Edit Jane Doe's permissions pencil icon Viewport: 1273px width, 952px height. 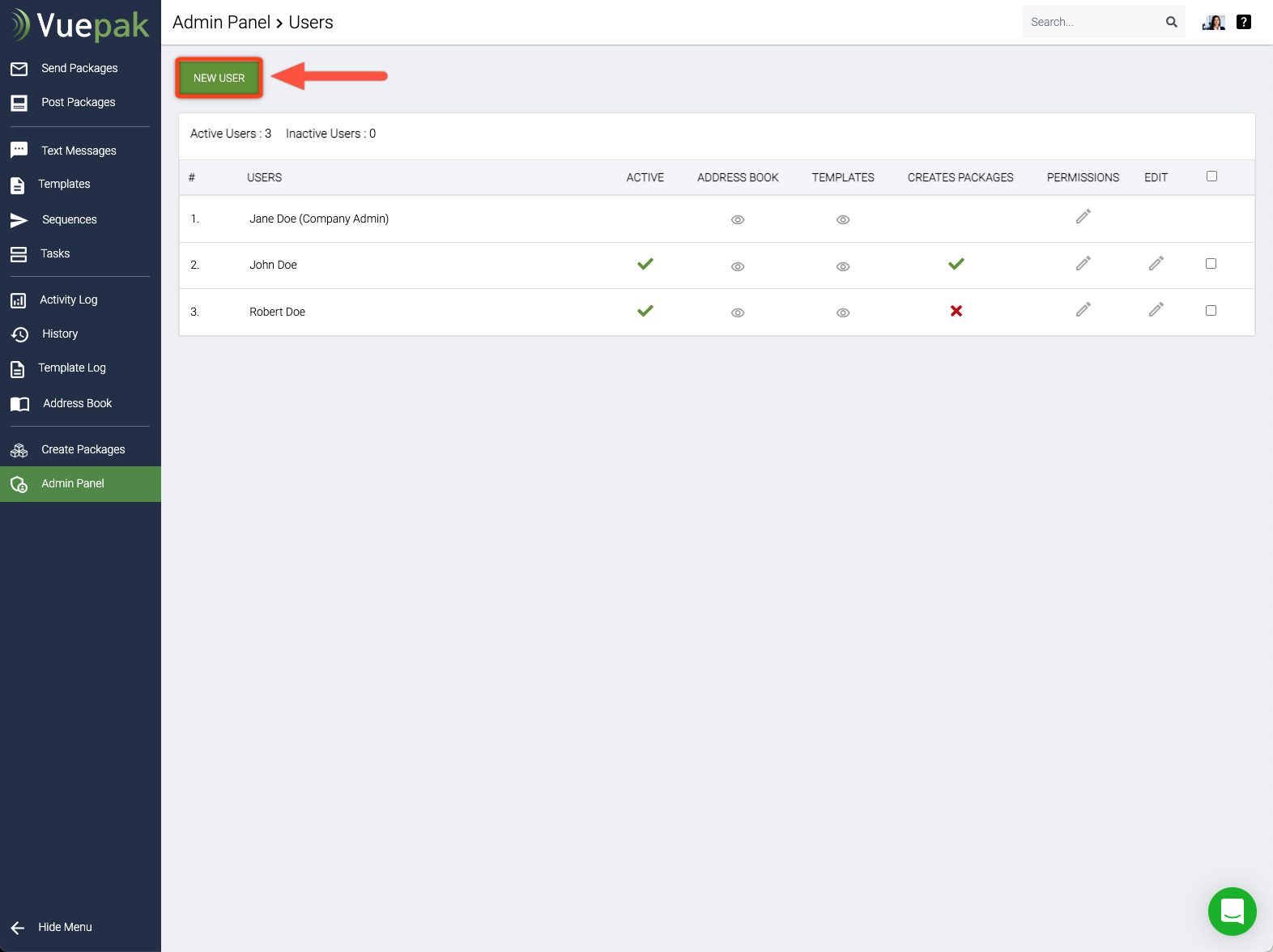coord(1083,217)
